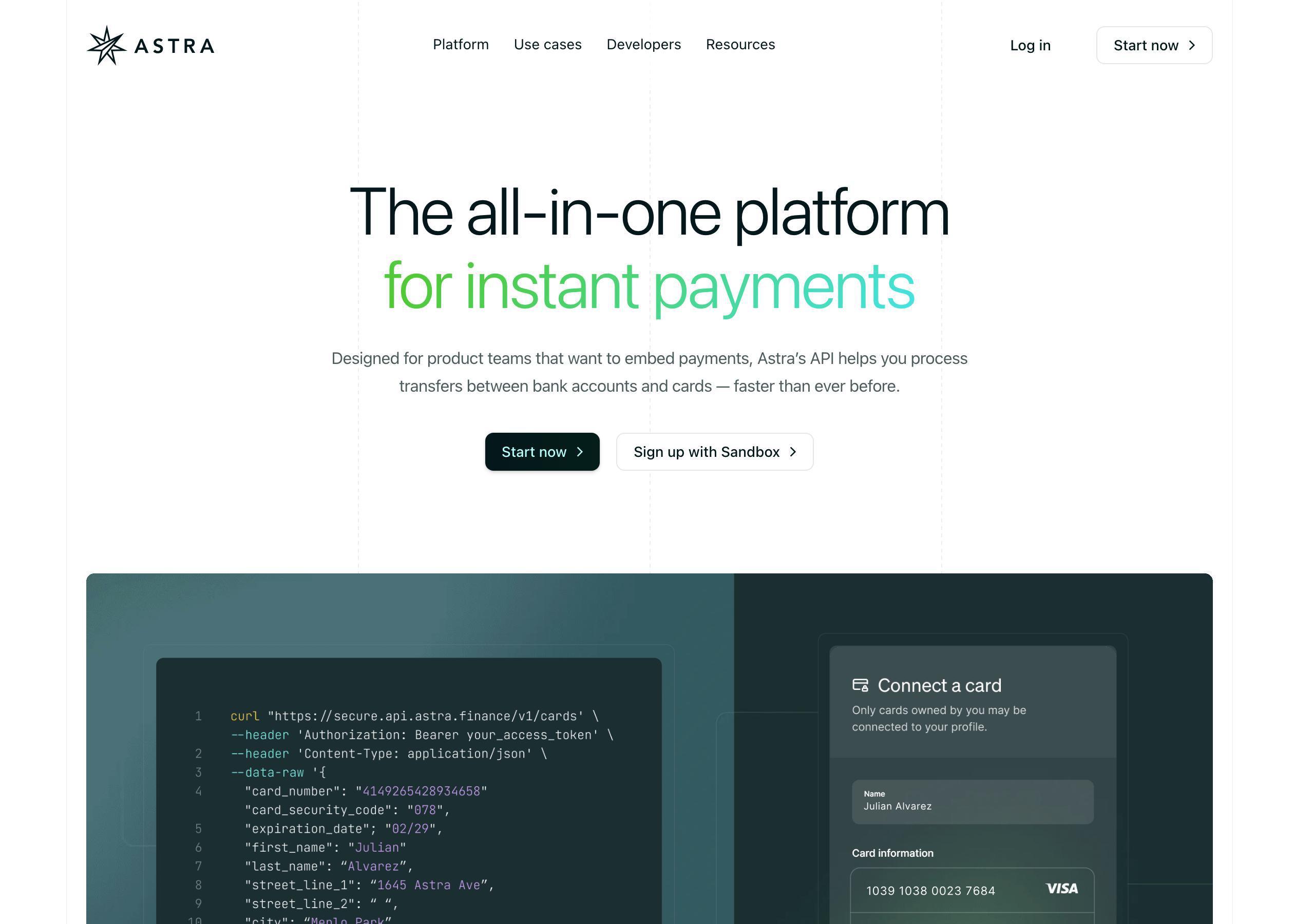Click the 'Sign up with Sandbox' button

click(x=715, y=451)
